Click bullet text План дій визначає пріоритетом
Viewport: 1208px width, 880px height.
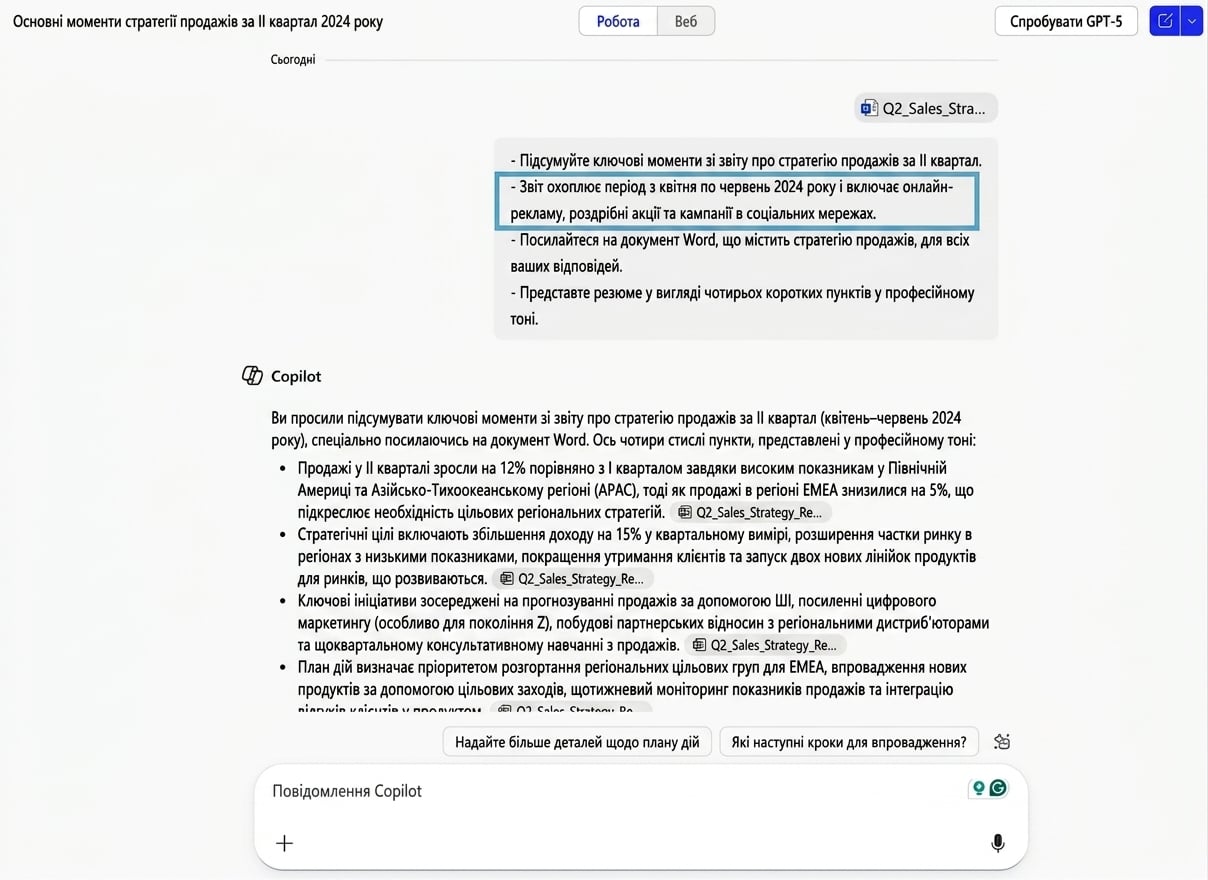tap(632, 688)
